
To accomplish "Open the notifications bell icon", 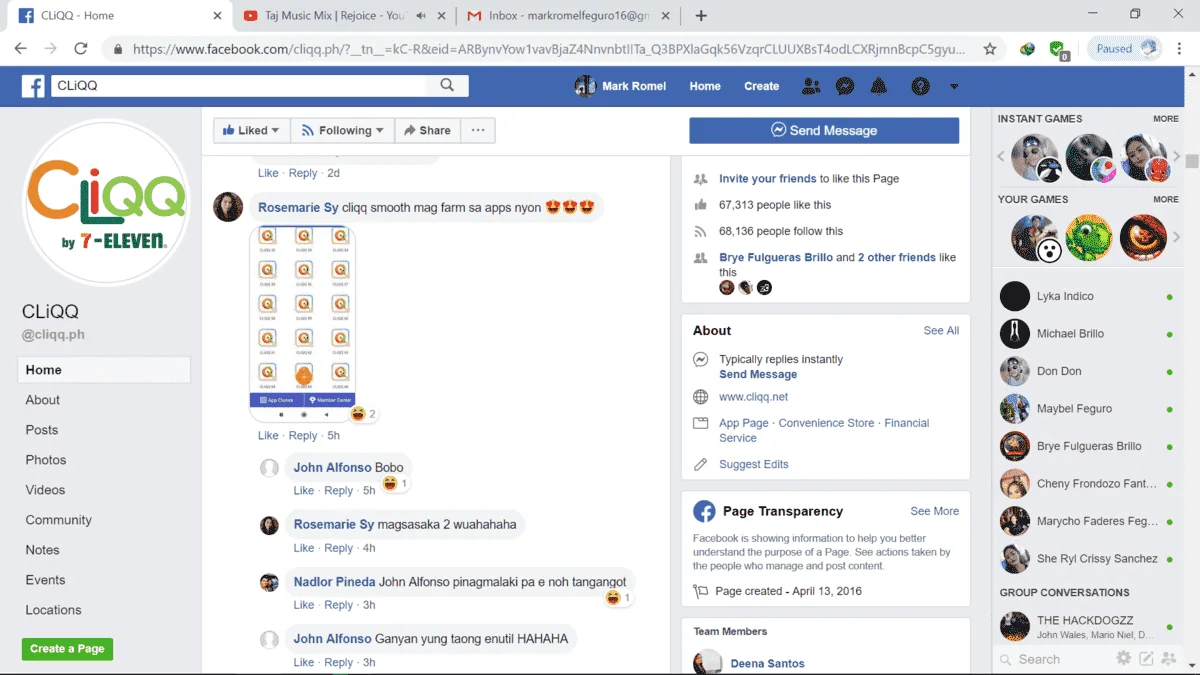I will click(878, 87).
